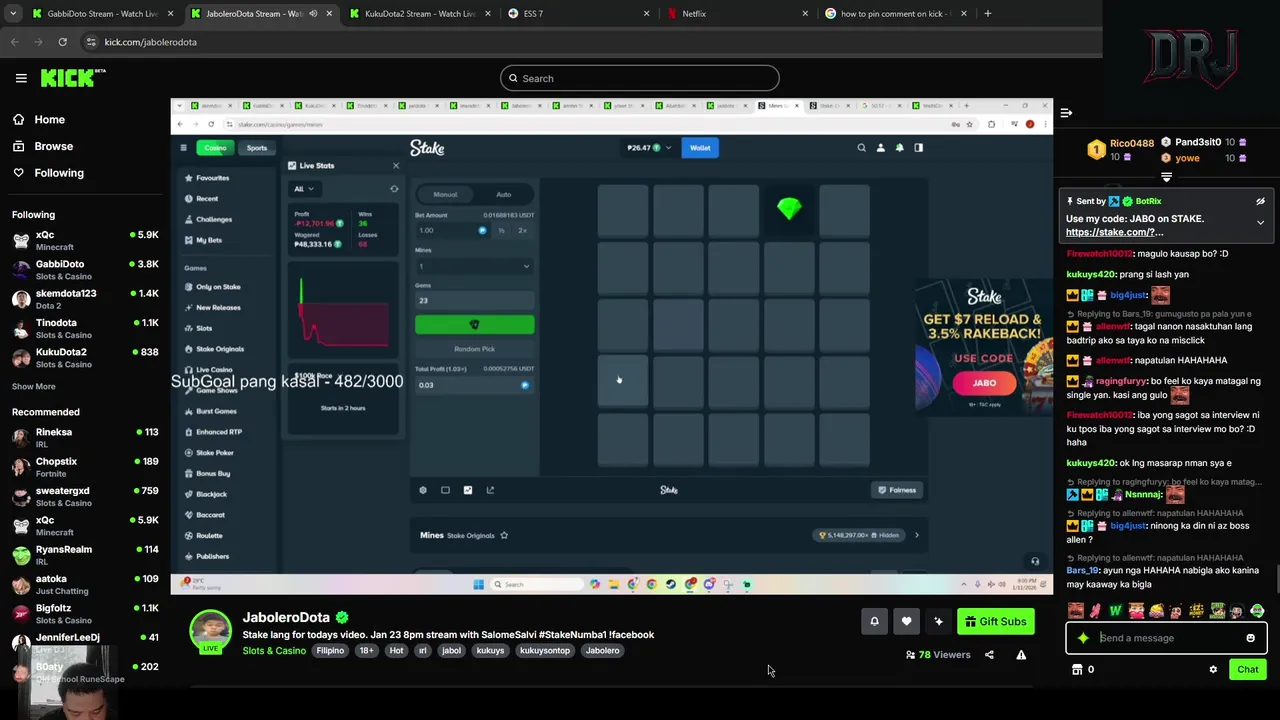Open the Browse page

tap(42, 146)
